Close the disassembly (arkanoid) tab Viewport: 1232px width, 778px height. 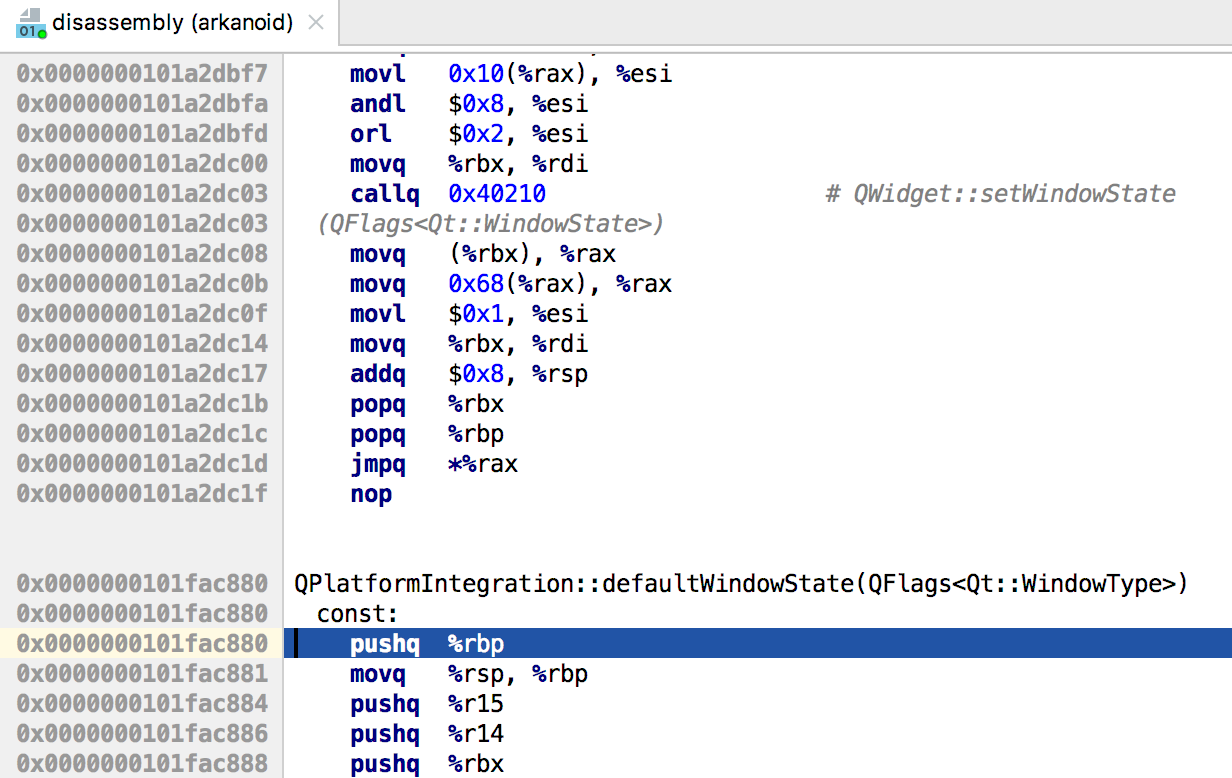pyautogui.click(x=316, y=22)
